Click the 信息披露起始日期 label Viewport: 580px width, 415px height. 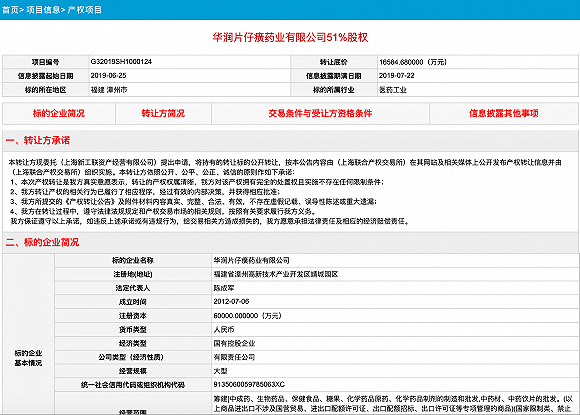pos(45,76)
